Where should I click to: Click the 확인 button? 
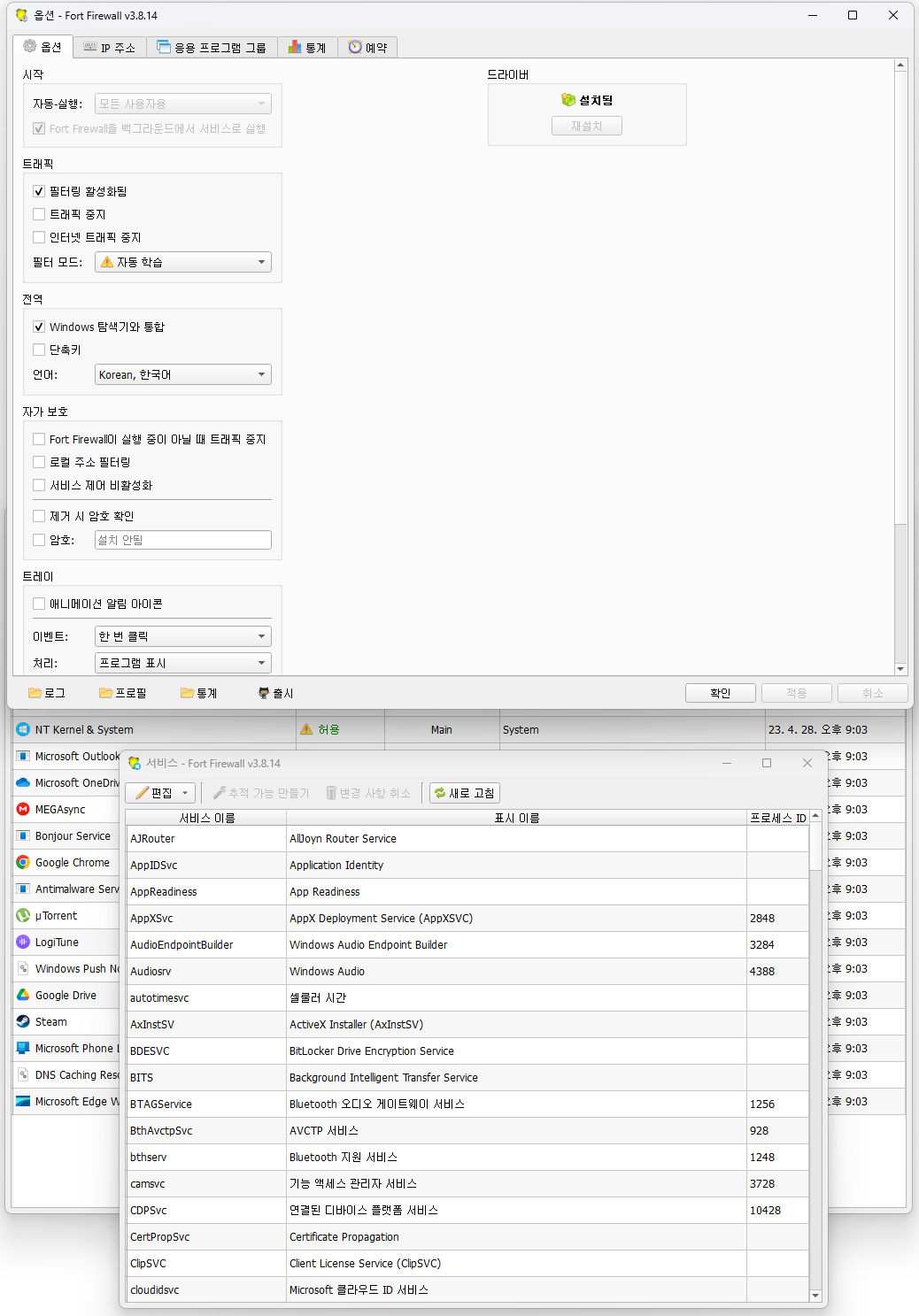pos(720,693)
